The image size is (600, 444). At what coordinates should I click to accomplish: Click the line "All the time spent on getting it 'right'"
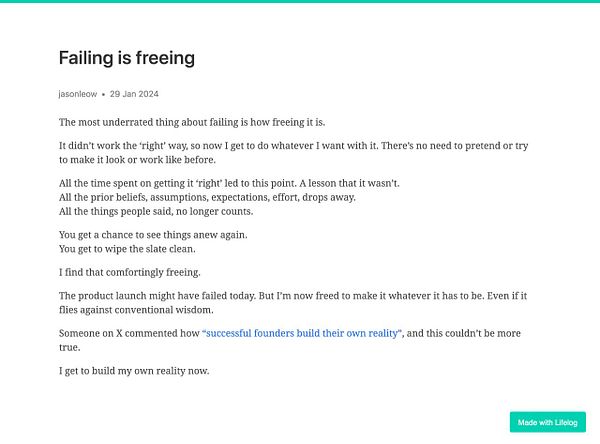point(229,183)
